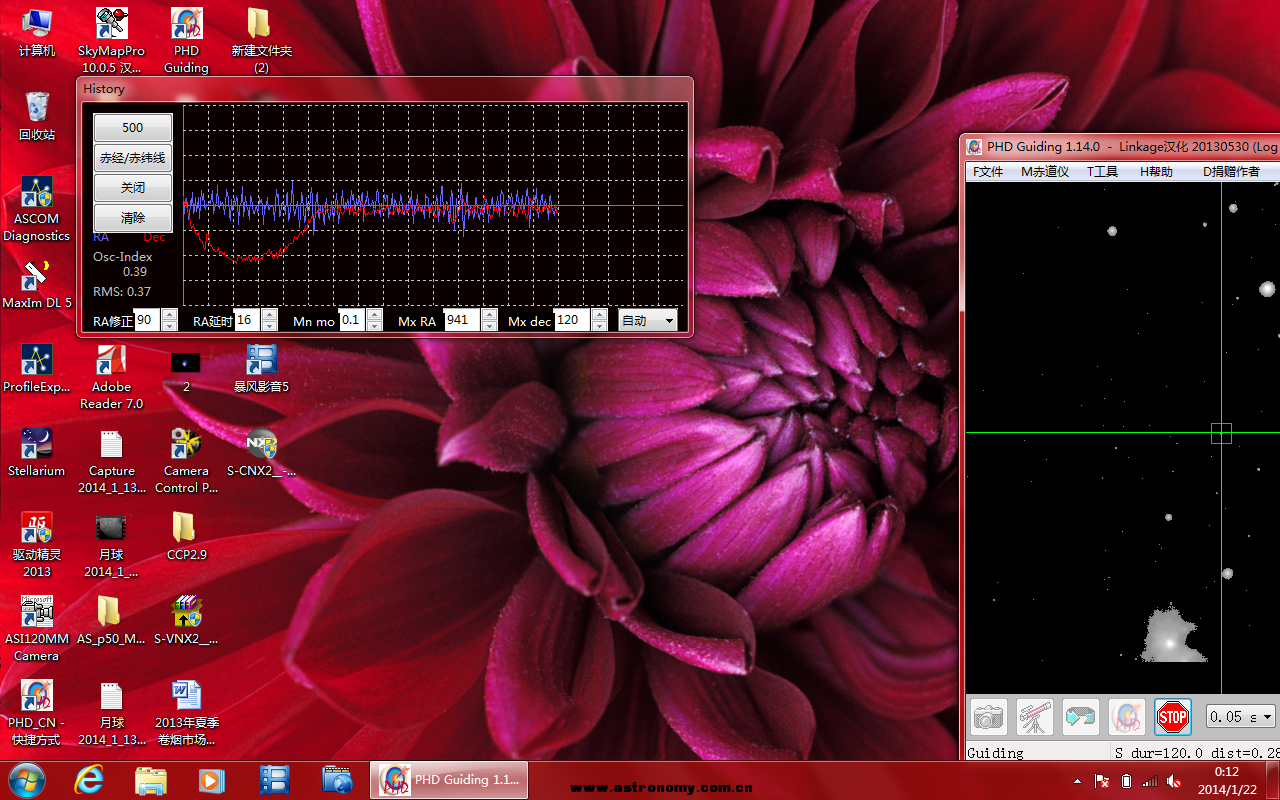Decrease Mx RA with the down spinner
The image size is (1280, 800).
489,326
